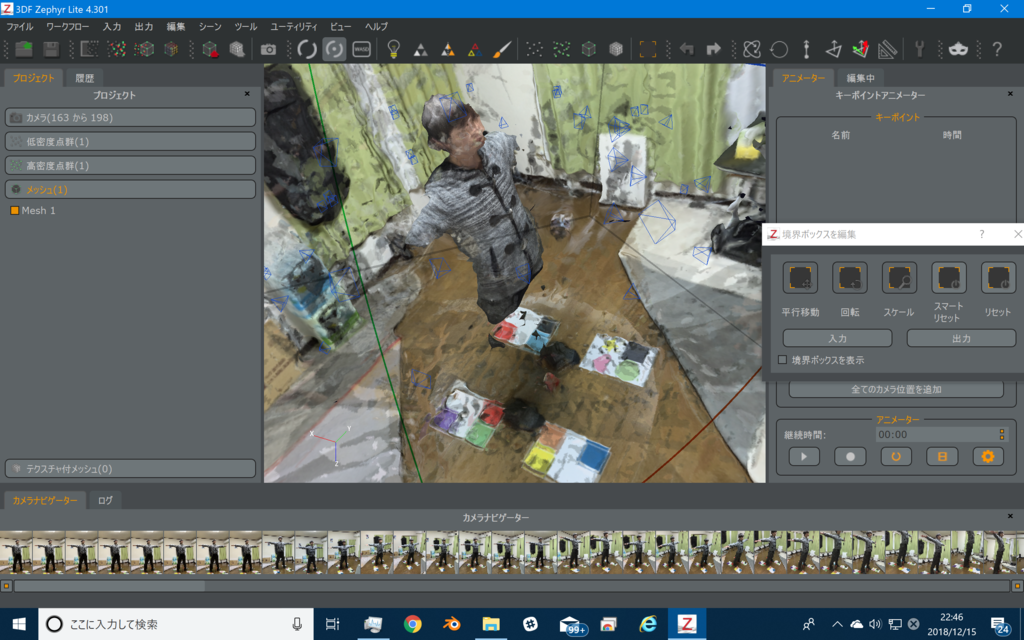This screenshot has width=1024, height=640.
Task: Save project with the floppy disk icon
Action: pos(51,49)
